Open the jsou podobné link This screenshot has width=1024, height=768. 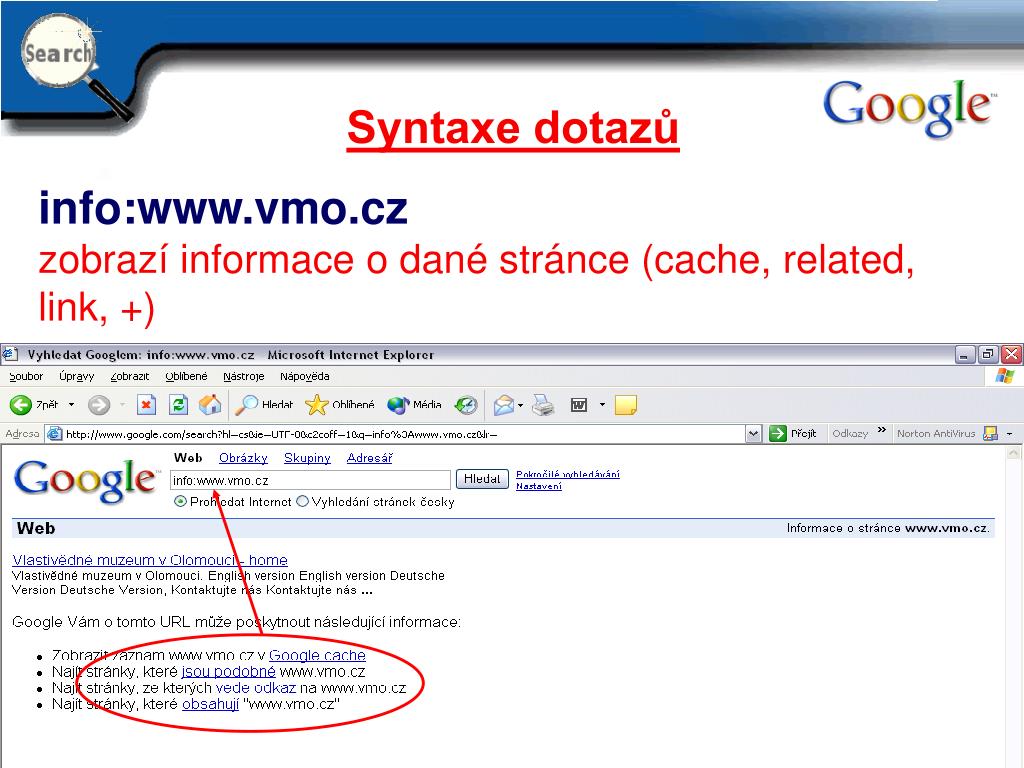pos(229,671)
